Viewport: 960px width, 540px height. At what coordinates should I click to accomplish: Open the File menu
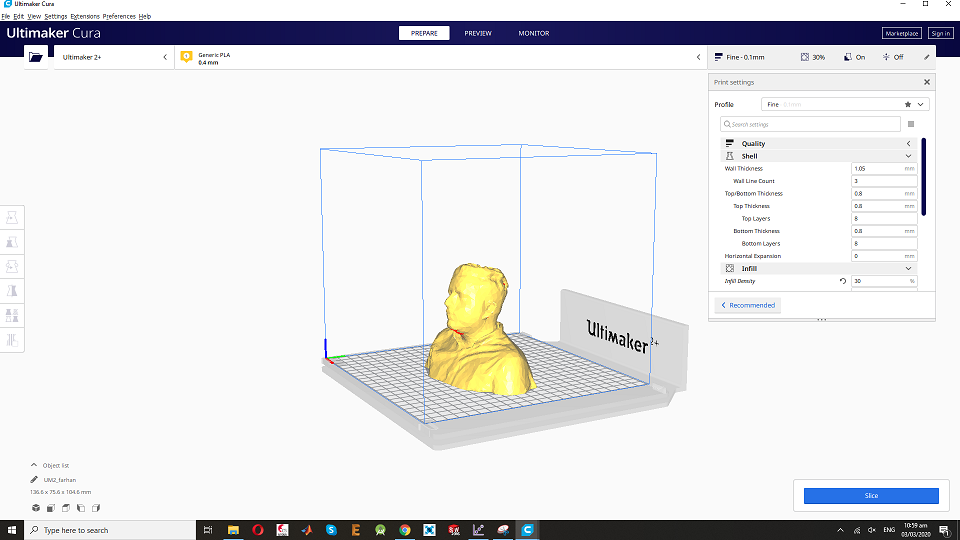6,17
